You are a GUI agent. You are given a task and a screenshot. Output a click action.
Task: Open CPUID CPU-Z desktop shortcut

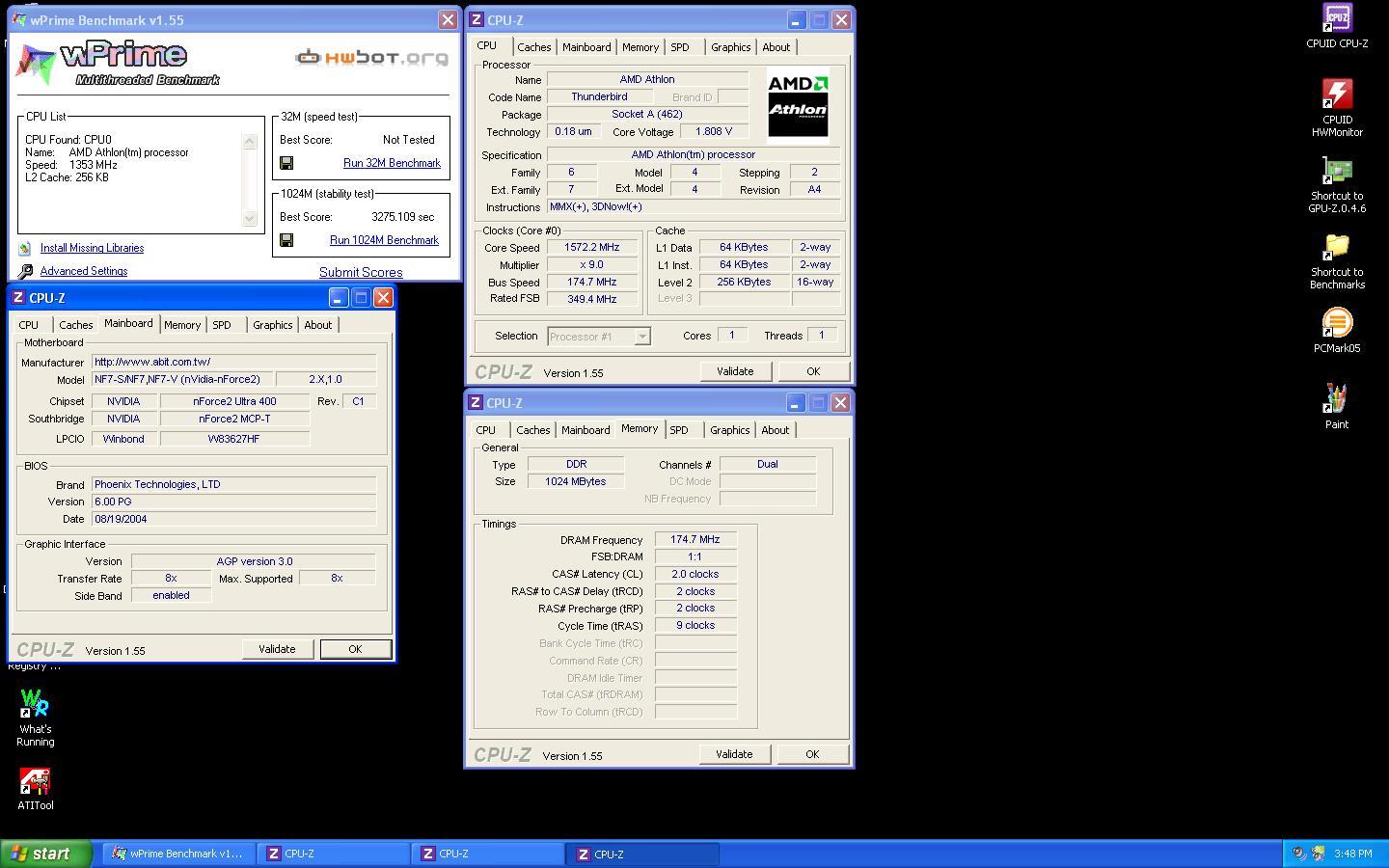pyautogui.click(x=1337, y=26)
